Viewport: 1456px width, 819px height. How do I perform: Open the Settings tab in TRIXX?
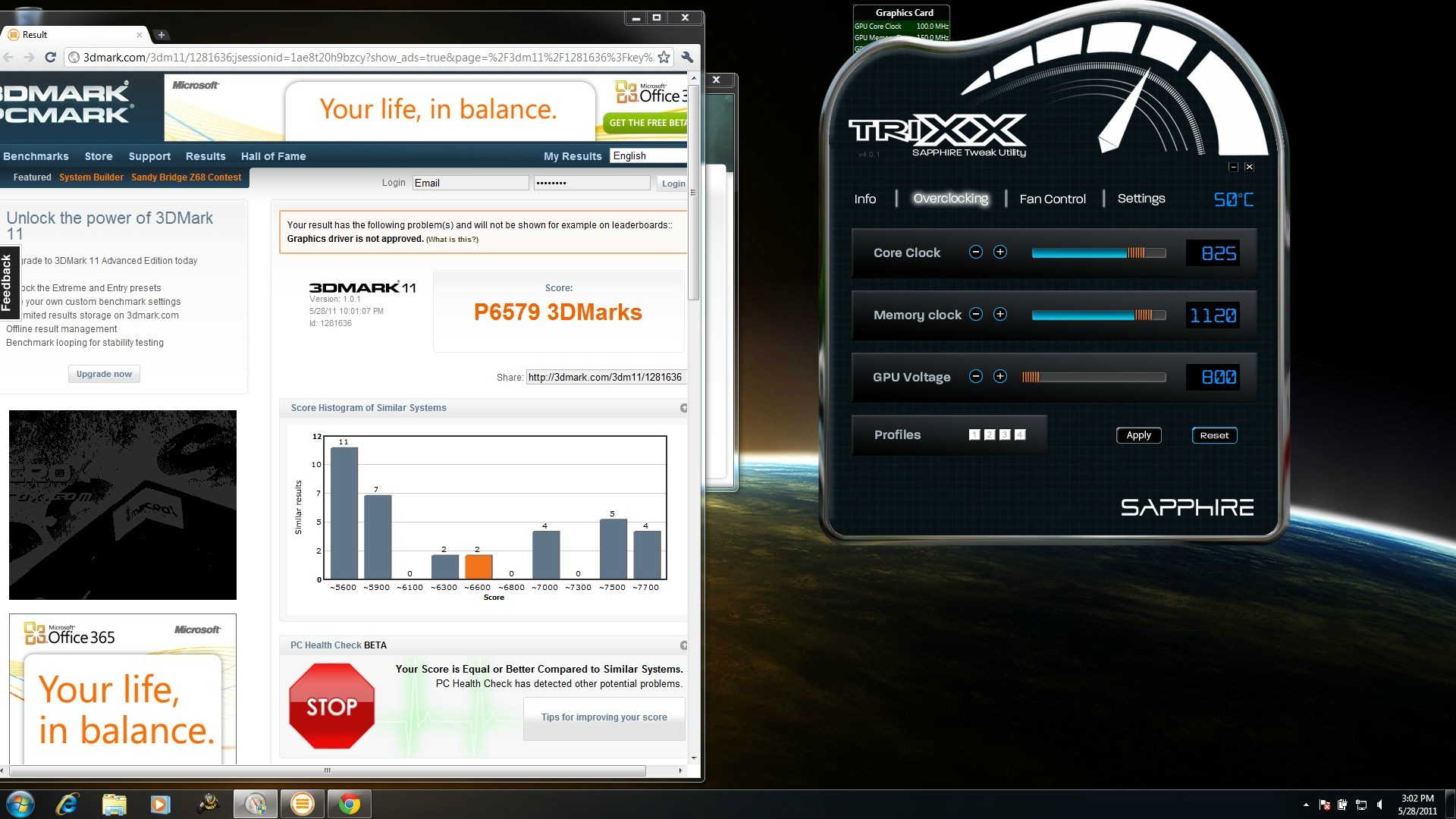coord(1141,199)
